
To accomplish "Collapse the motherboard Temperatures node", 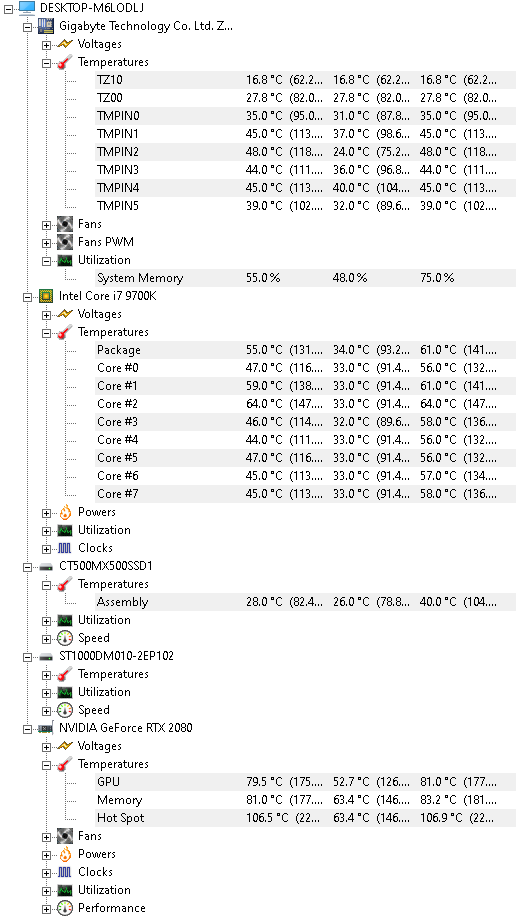I will click(x=46, y=63).
